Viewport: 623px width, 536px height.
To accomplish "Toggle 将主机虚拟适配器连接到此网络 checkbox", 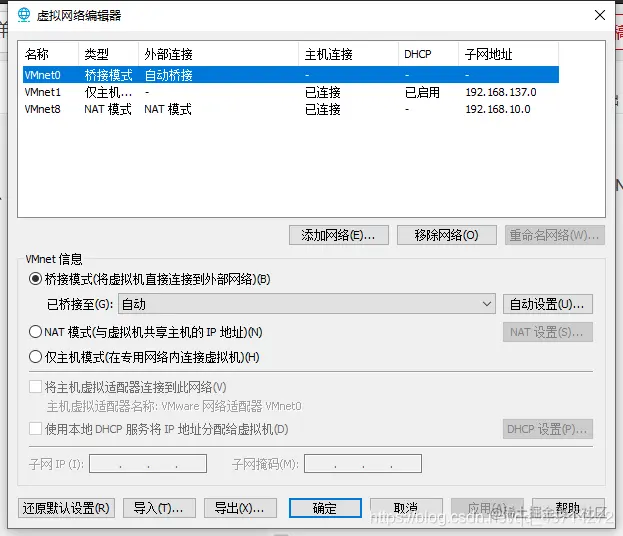I will (35, 387).
